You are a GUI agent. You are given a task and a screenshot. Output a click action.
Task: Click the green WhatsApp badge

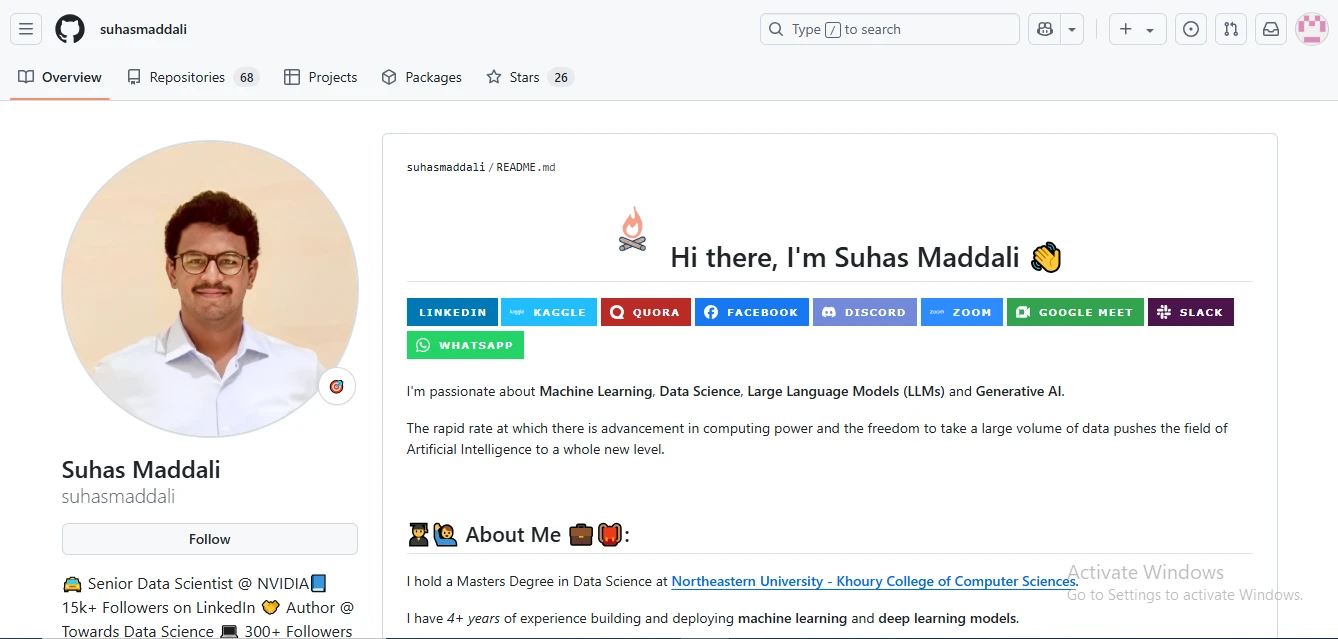(x=465, y=345)
